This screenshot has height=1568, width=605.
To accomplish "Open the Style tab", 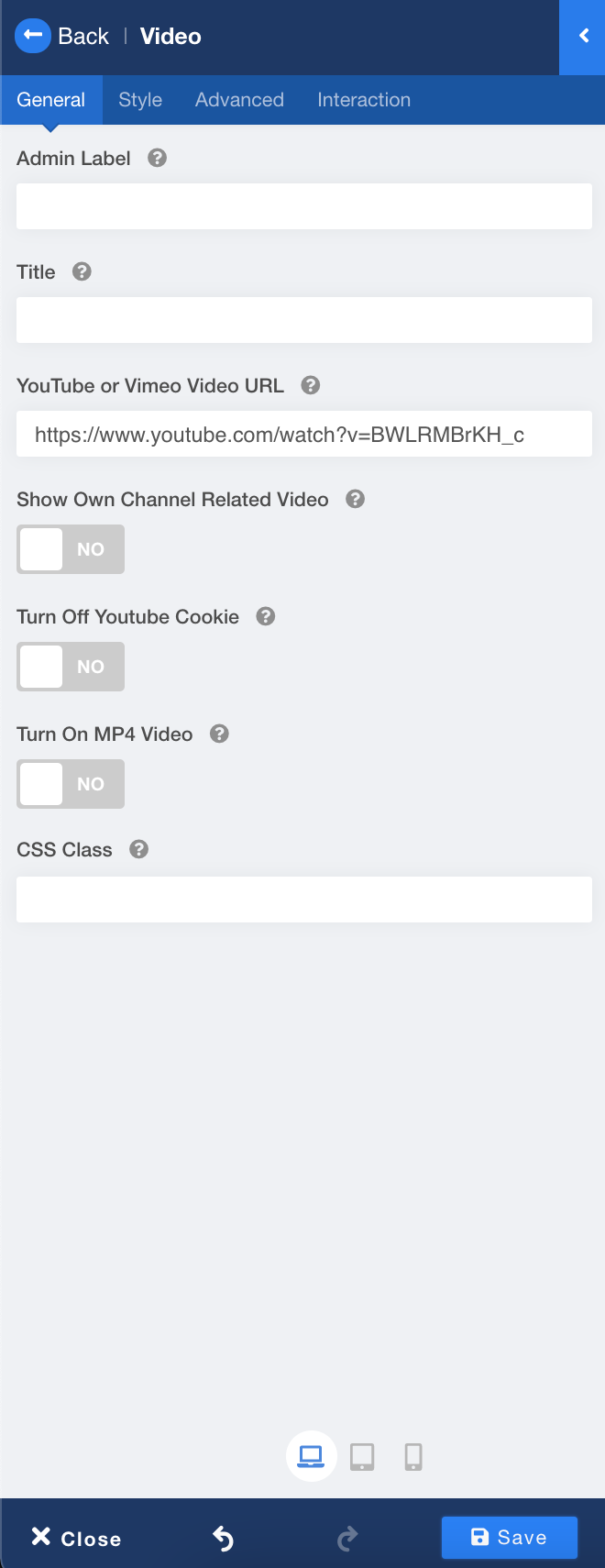I will click(140, 100).
